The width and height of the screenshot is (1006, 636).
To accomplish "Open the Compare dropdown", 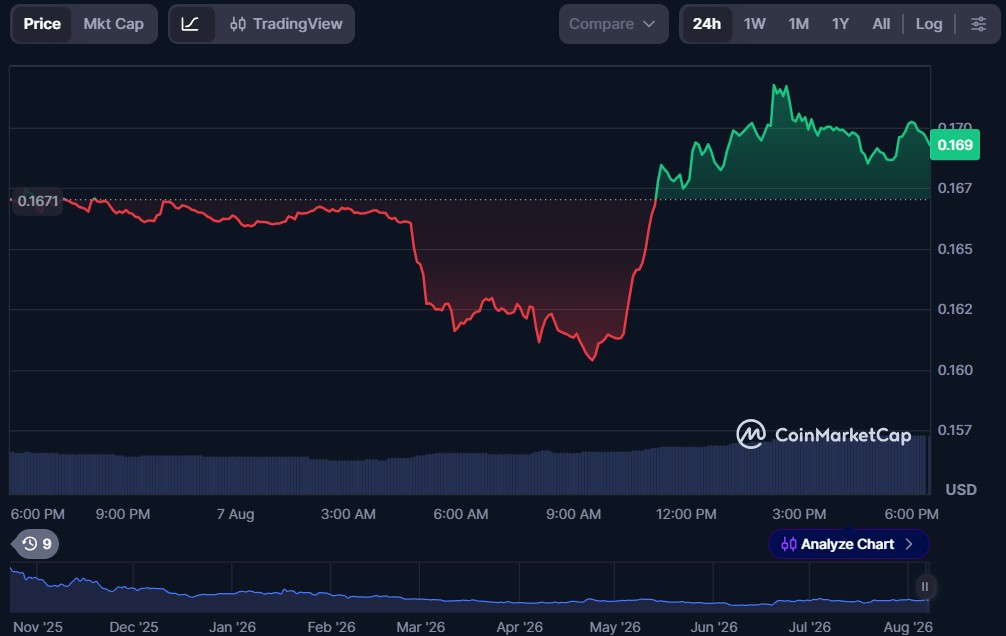I will pos(613,24).
